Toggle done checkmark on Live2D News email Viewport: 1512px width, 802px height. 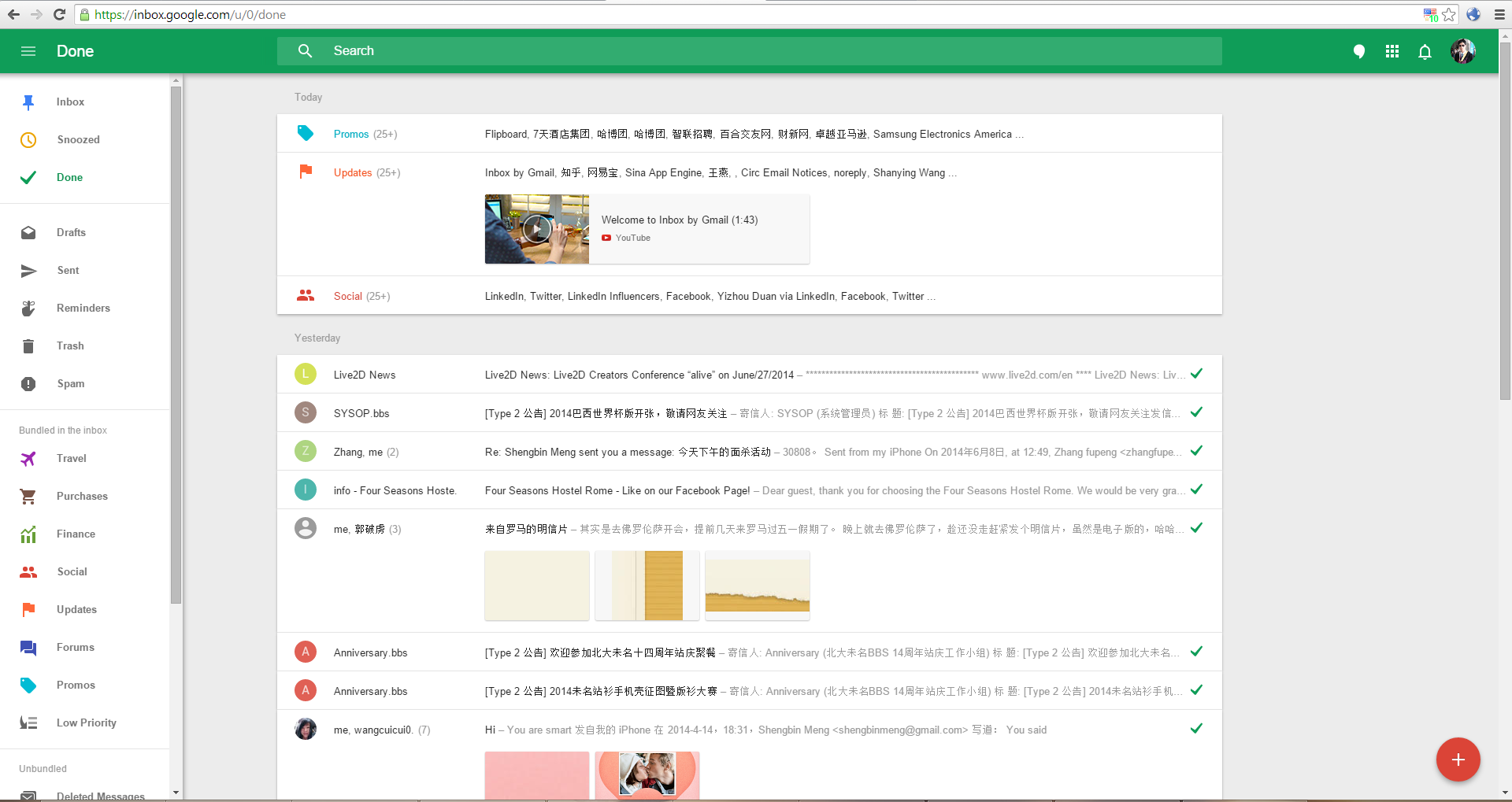coord(1197,374)
